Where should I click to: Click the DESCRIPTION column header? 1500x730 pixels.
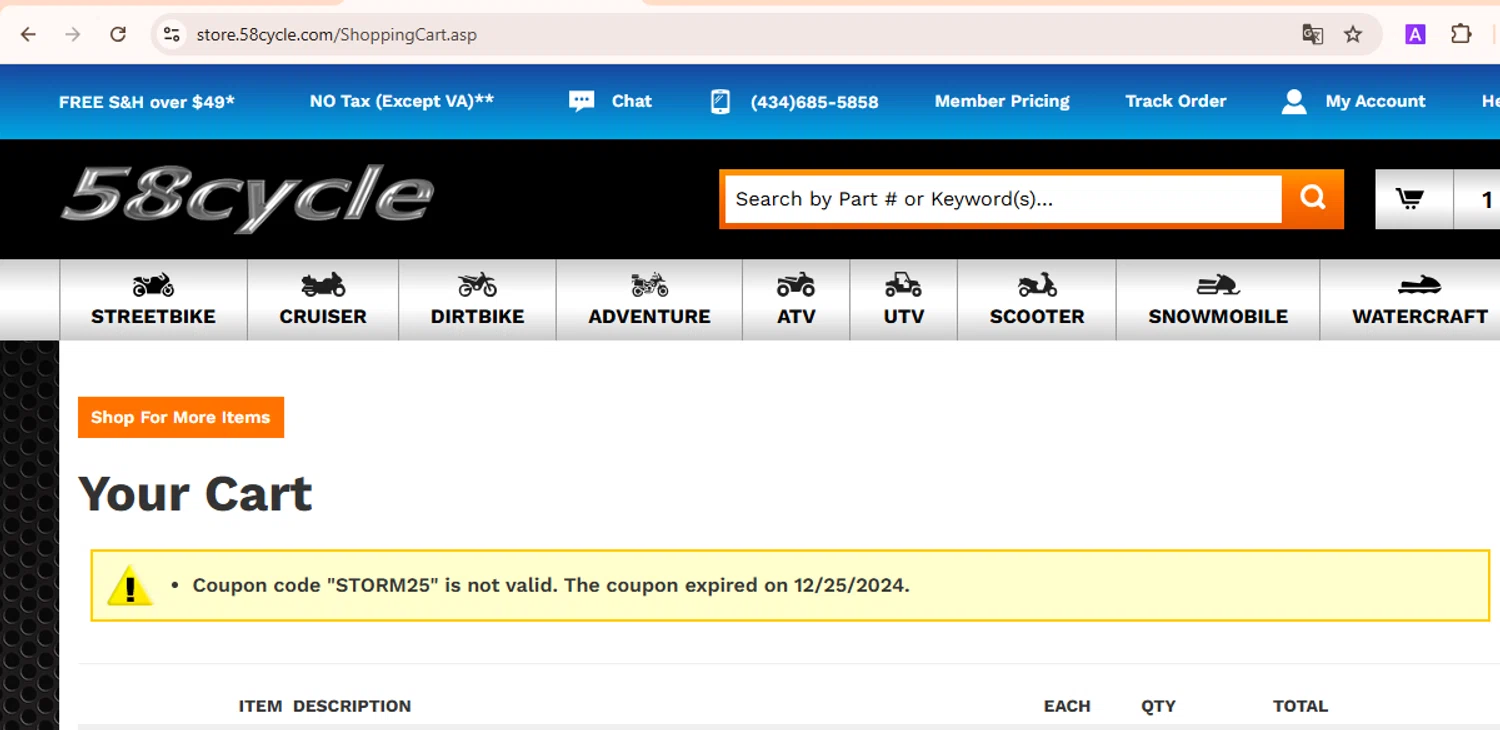click(x=352, y=706)
